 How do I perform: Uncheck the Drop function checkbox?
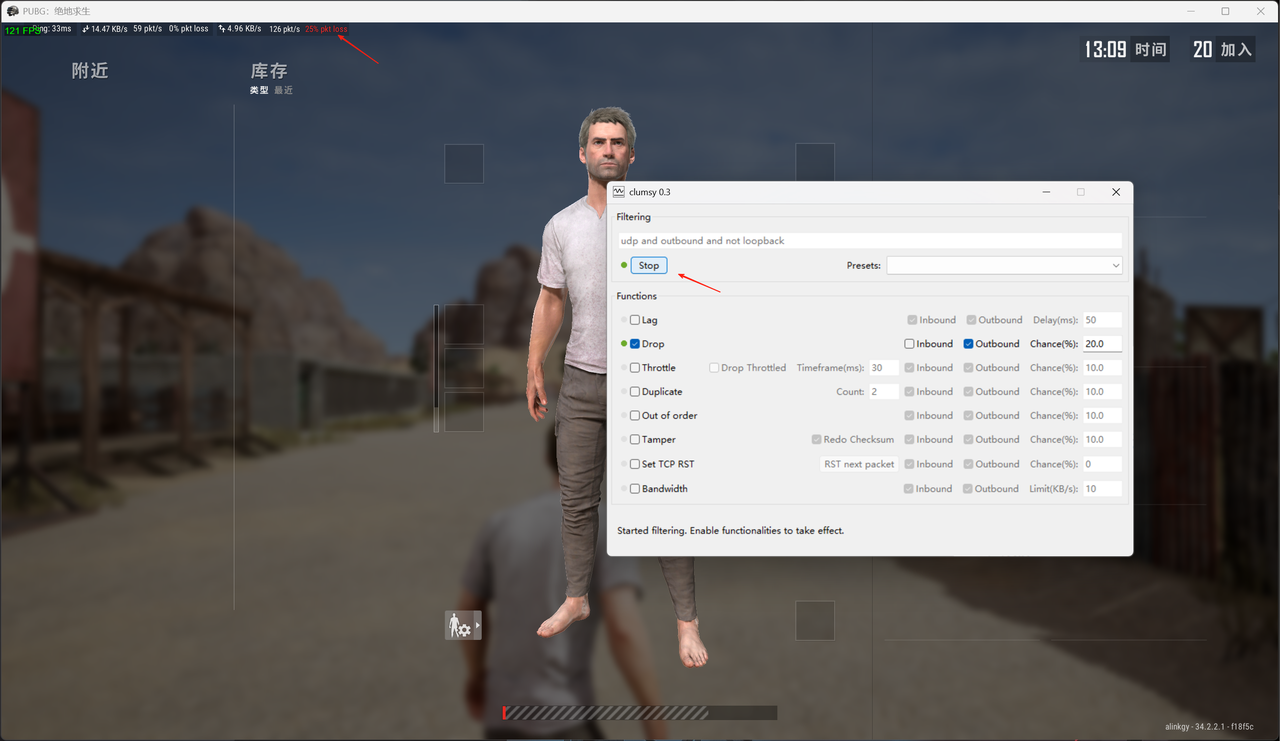pos(635,344)
